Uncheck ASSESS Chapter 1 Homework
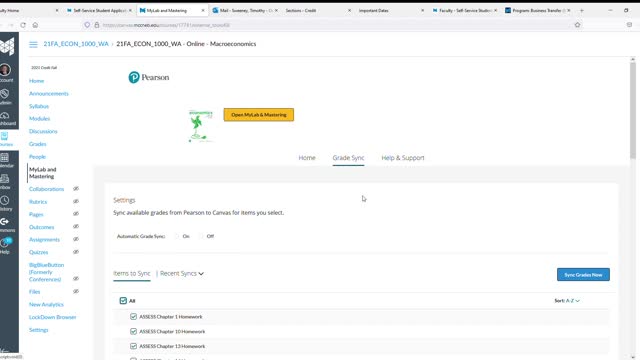 (133, 317)
